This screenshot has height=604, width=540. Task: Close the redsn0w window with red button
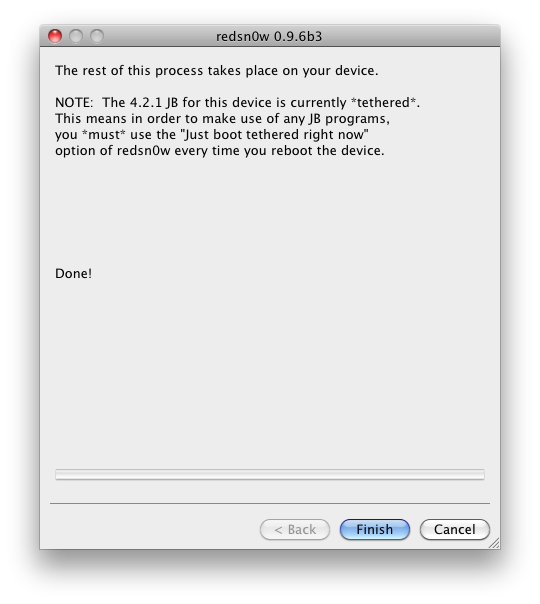(x=55, y=36)
